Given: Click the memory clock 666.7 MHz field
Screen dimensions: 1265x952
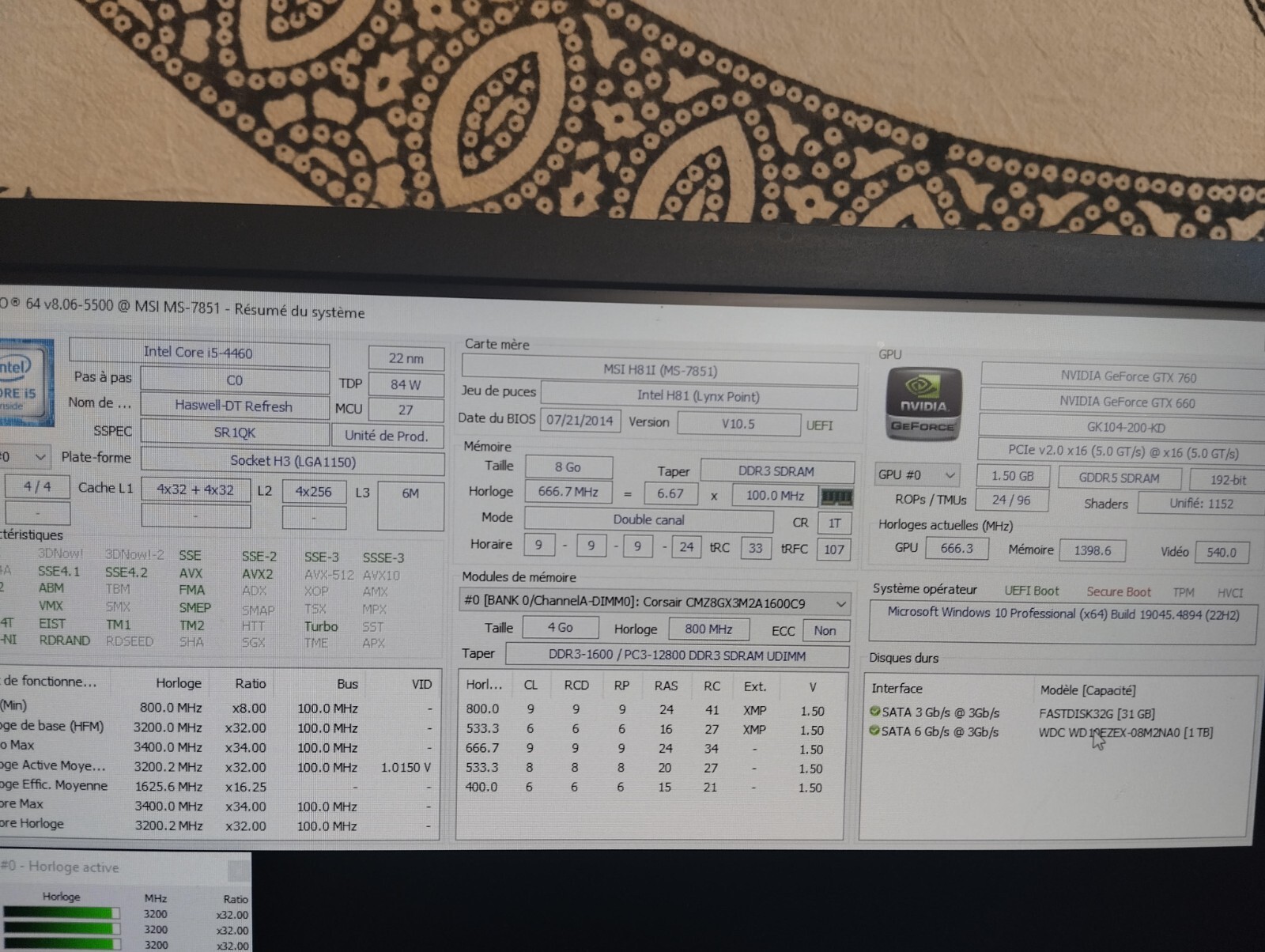Looking at the screenshot, I should 568,492.
